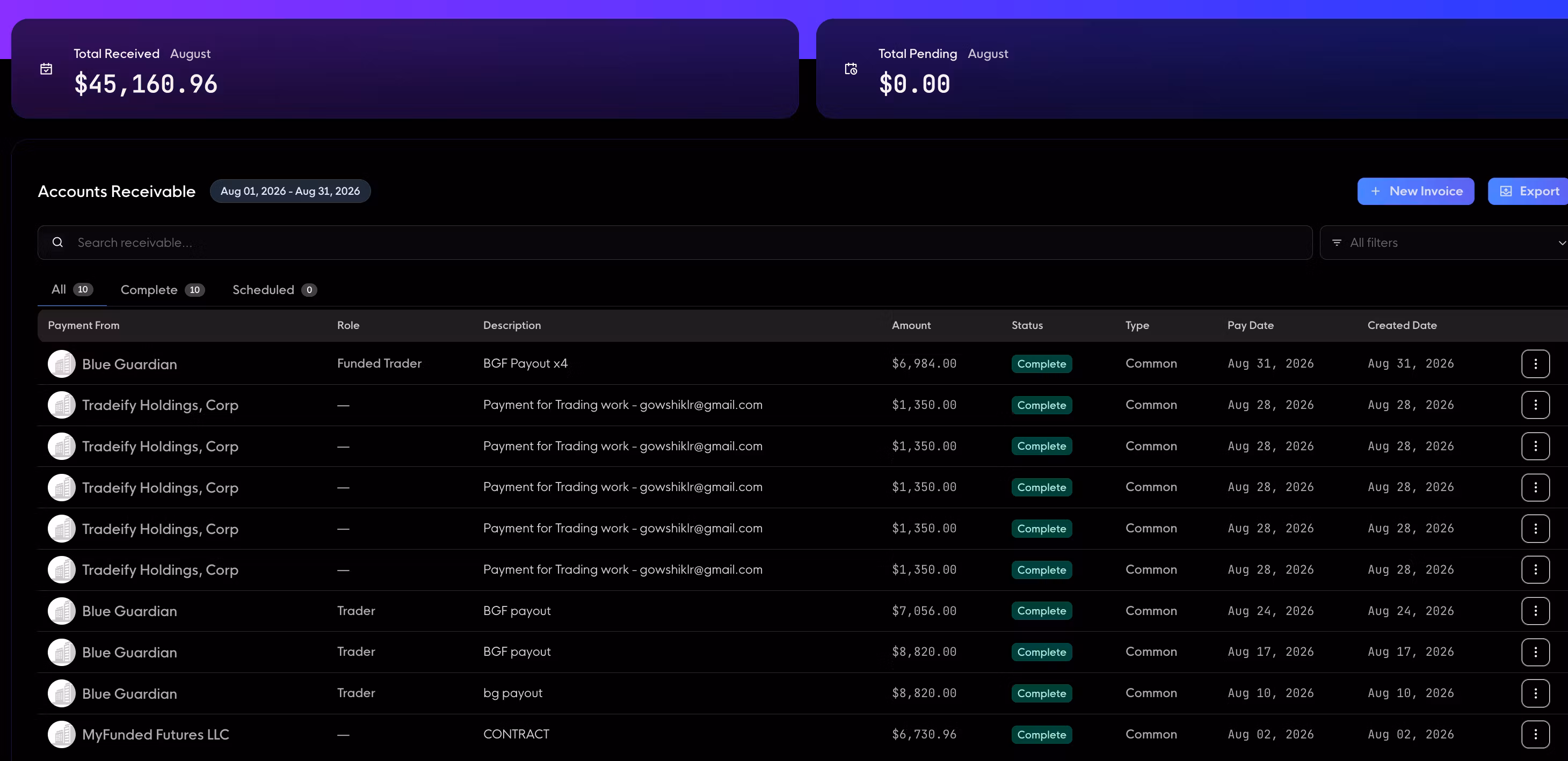Click the Export button

tap(1528, 191)
